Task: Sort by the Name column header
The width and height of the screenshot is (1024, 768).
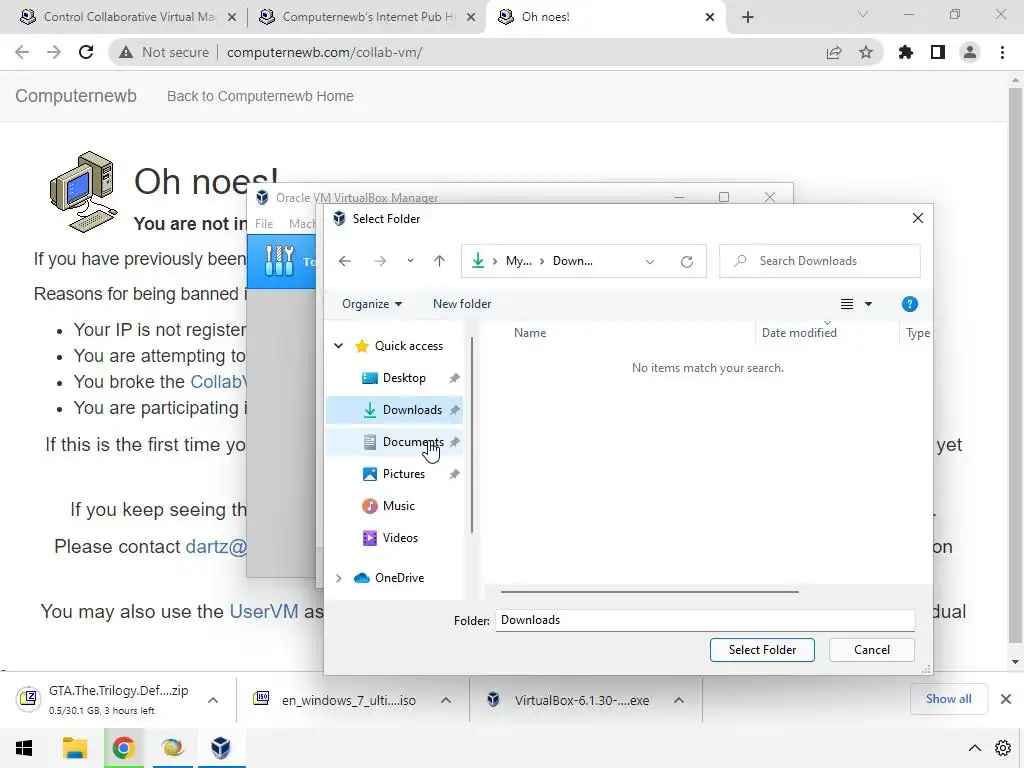Action: point(530,332)
